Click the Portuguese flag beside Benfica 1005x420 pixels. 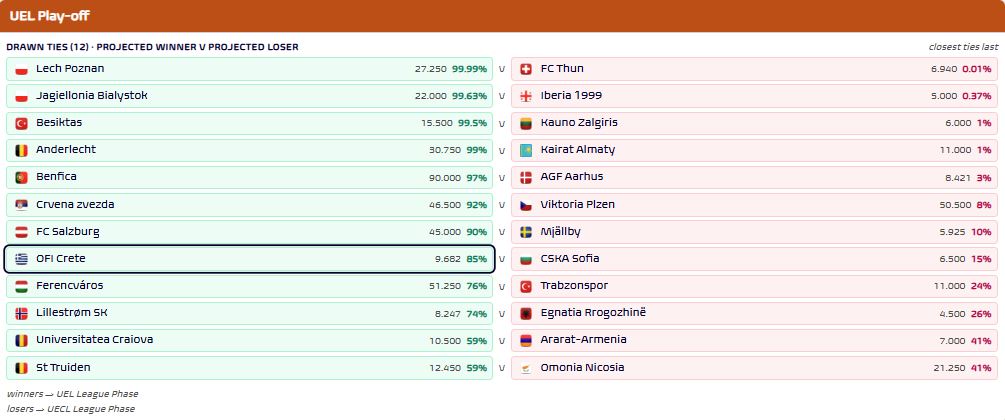click(21, 178)
